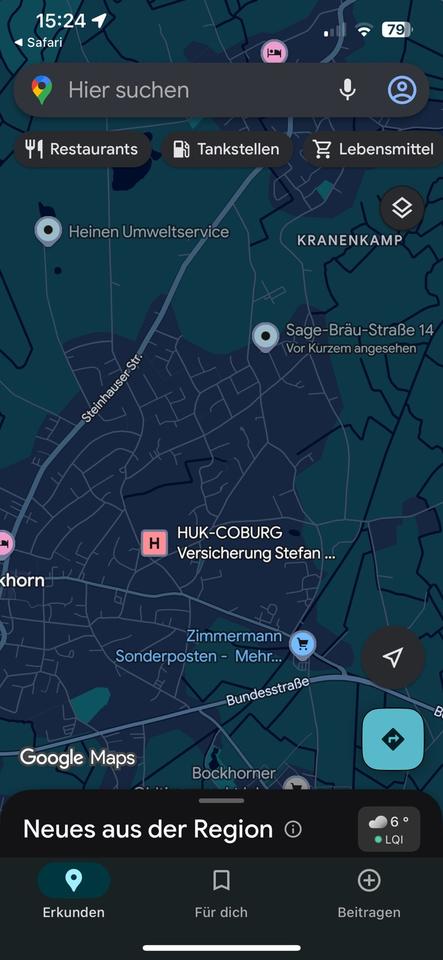Tap the Zimmermann Sonderposten shopping cart pin
The height and width of the screenshot is (960, 443).
302,645
